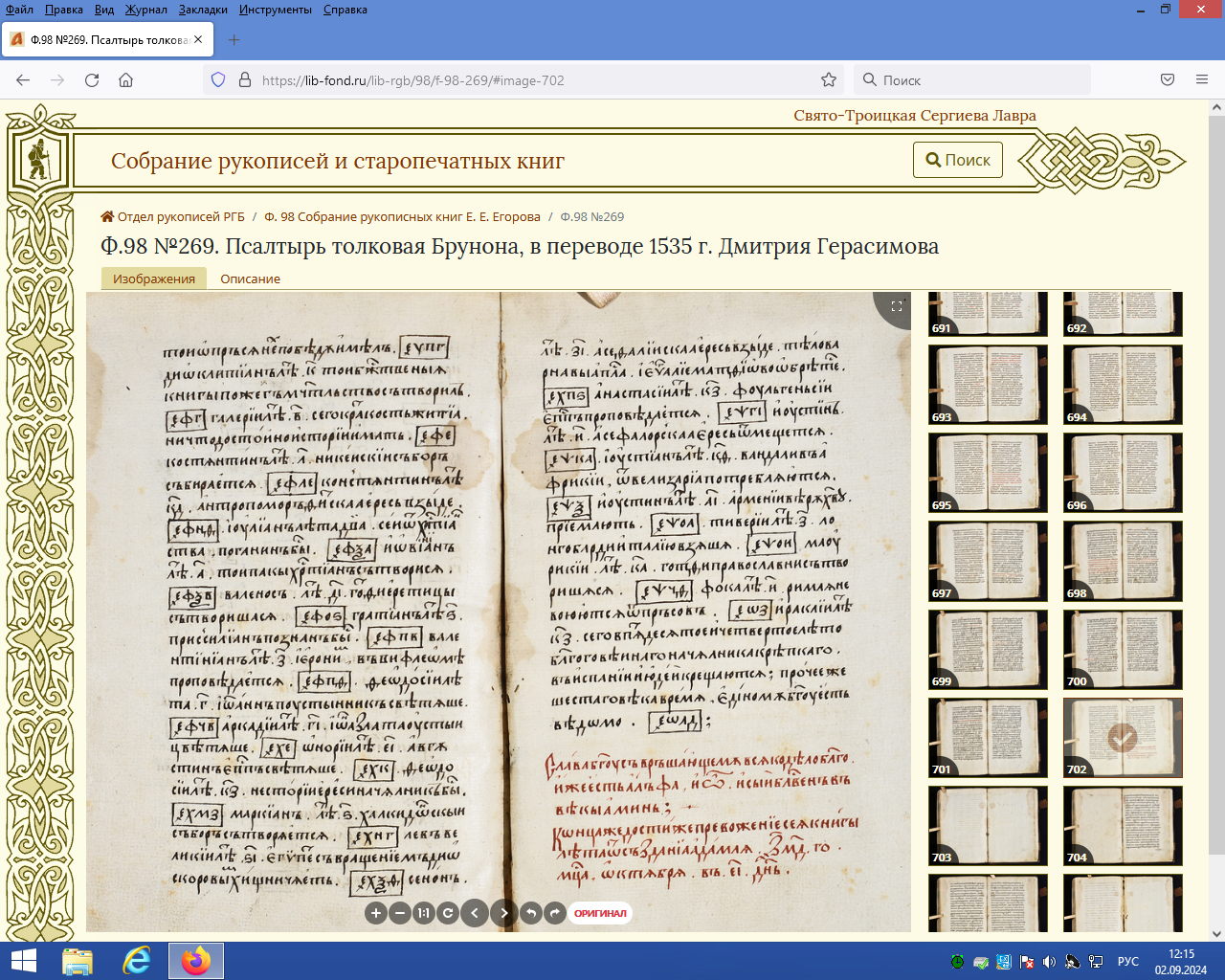This screenshot has height=980, width=1225.
Task: Switch the РУС input language indicator
Action: [x=1128, y=962]
